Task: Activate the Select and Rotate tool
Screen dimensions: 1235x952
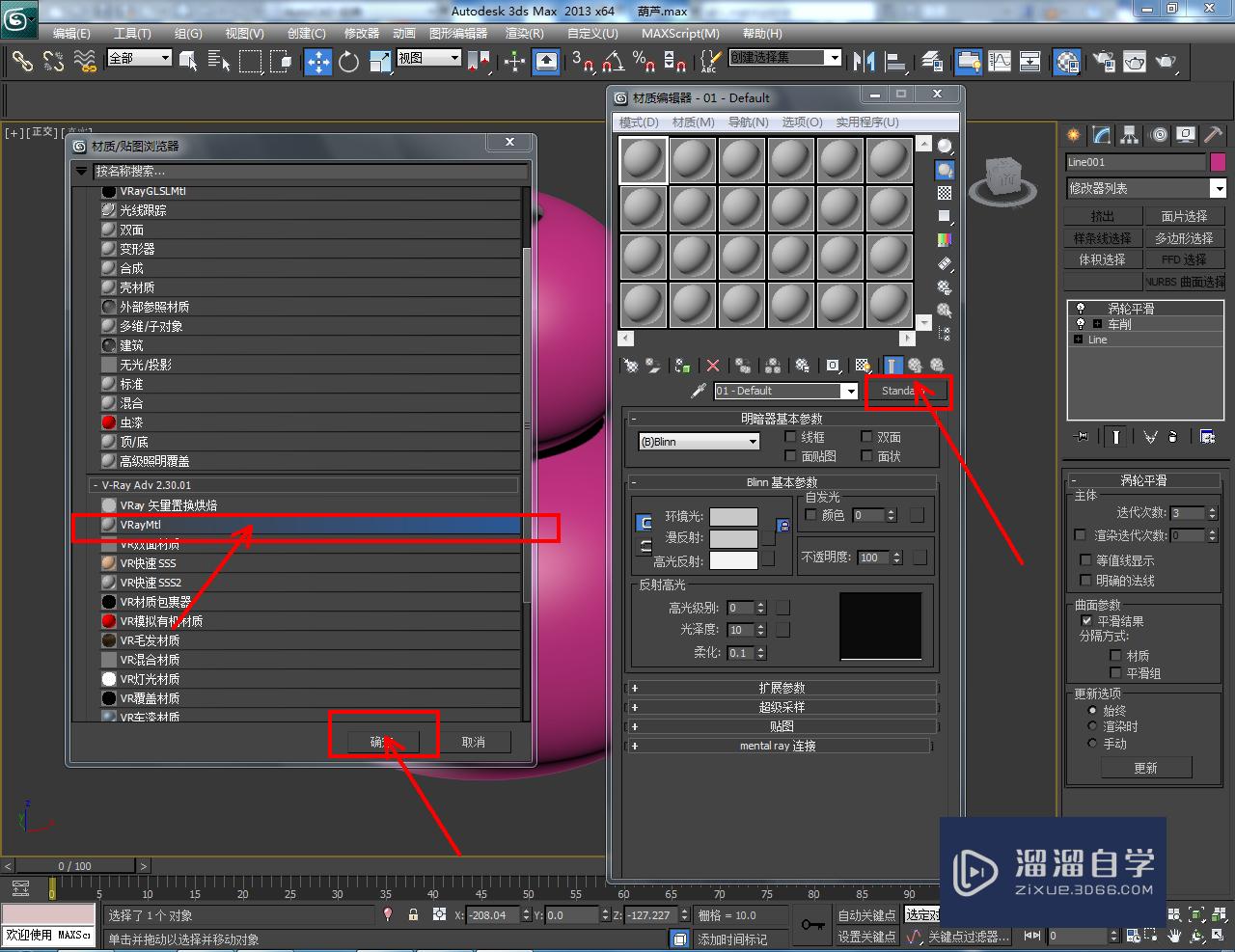Action: tap(349, 62)
